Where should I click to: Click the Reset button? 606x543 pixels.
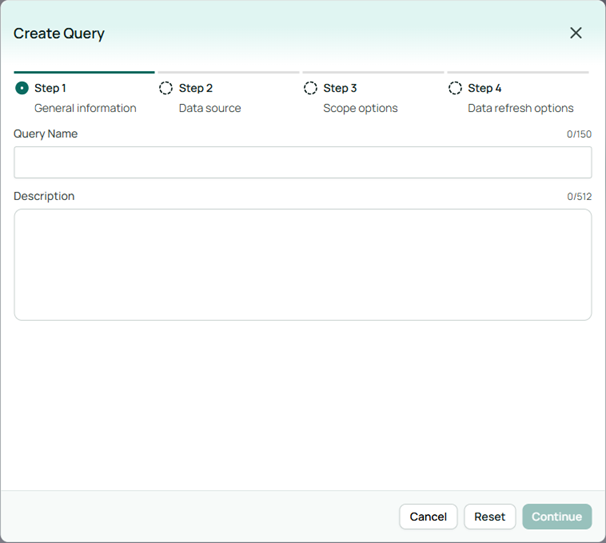click(x=490, y=517)
